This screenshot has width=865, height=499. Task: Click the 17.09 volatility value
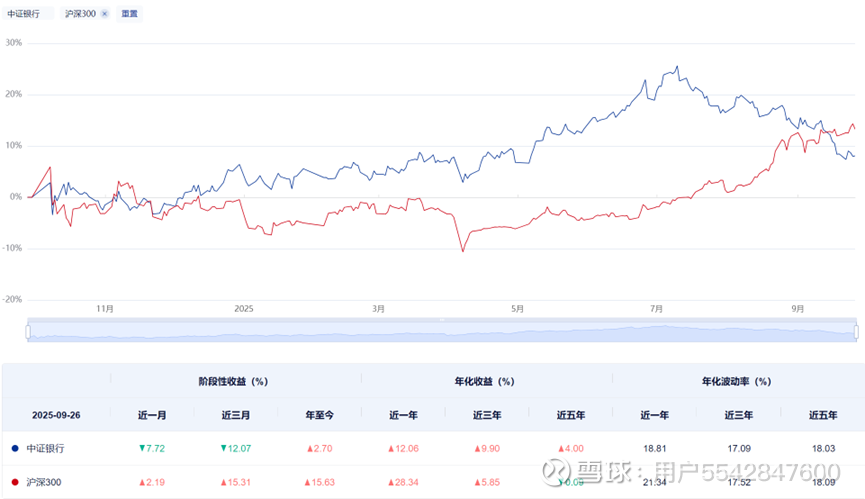pyautogui.click(x=739, y=448)
